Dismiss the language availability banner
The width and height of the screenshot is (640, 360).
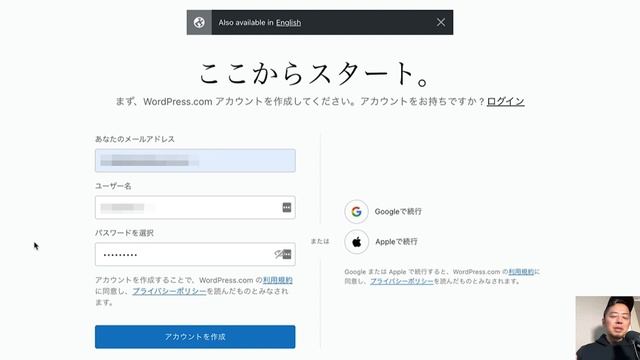[441, 22]
